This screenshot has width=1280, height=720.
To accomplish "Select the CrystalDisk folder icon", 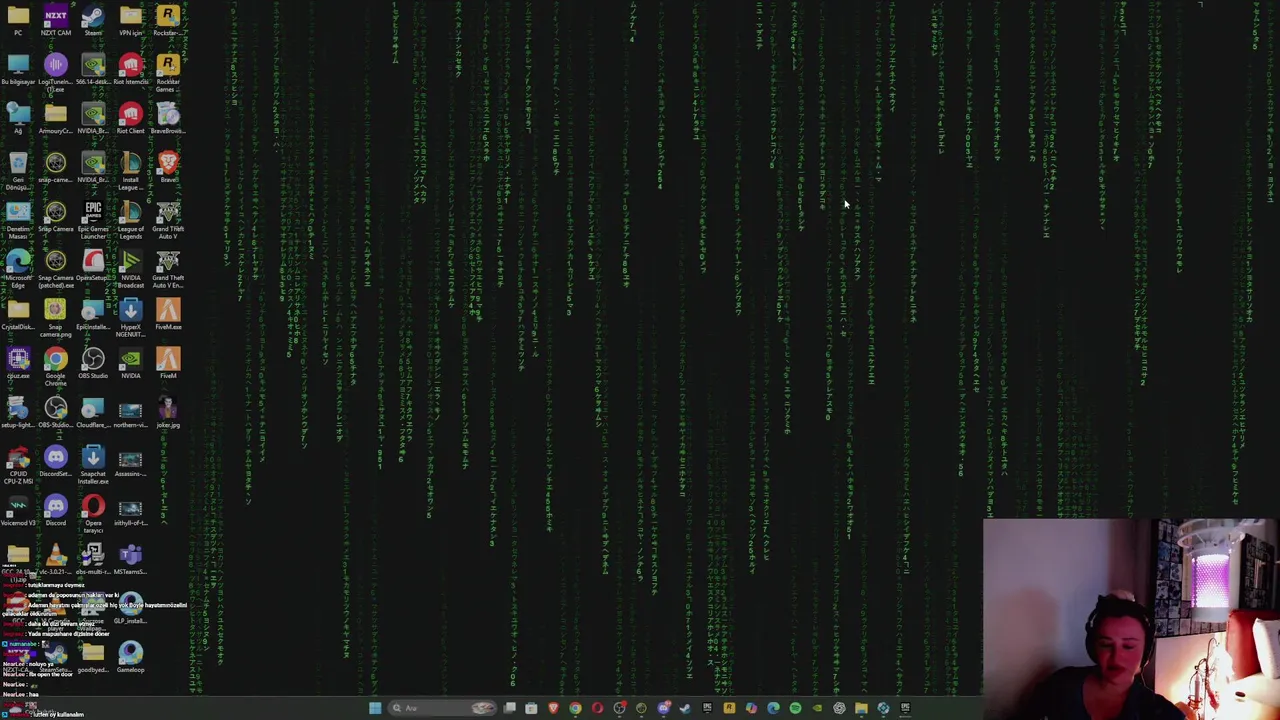I will tap(18, 314).
